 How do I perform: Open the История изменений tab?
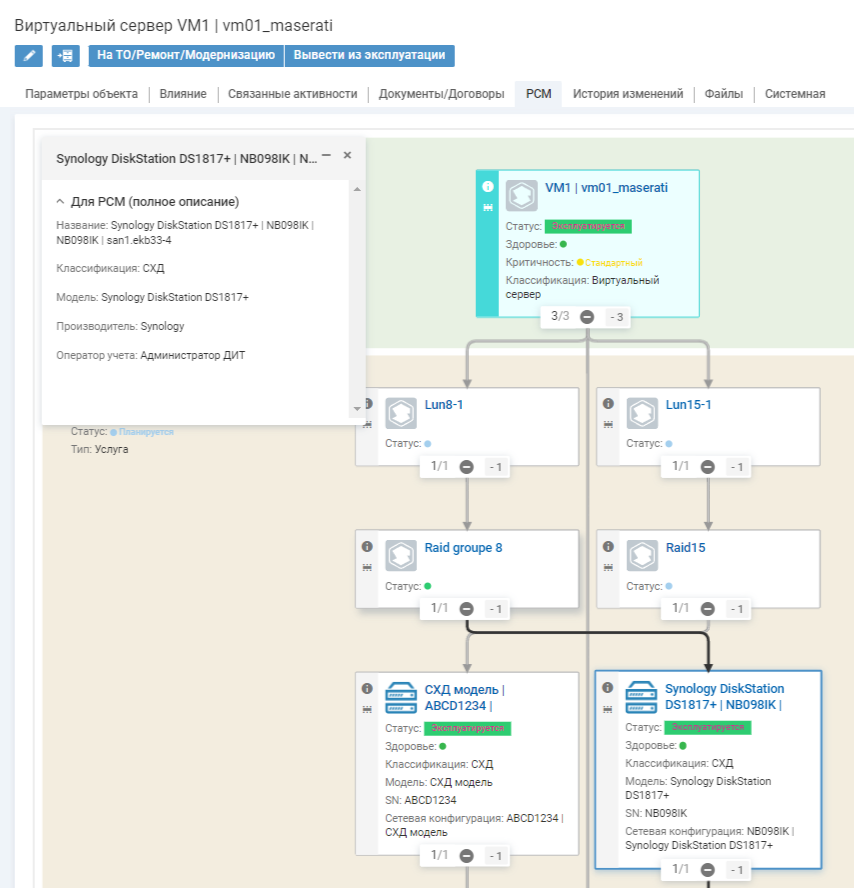tap(628, 94)
